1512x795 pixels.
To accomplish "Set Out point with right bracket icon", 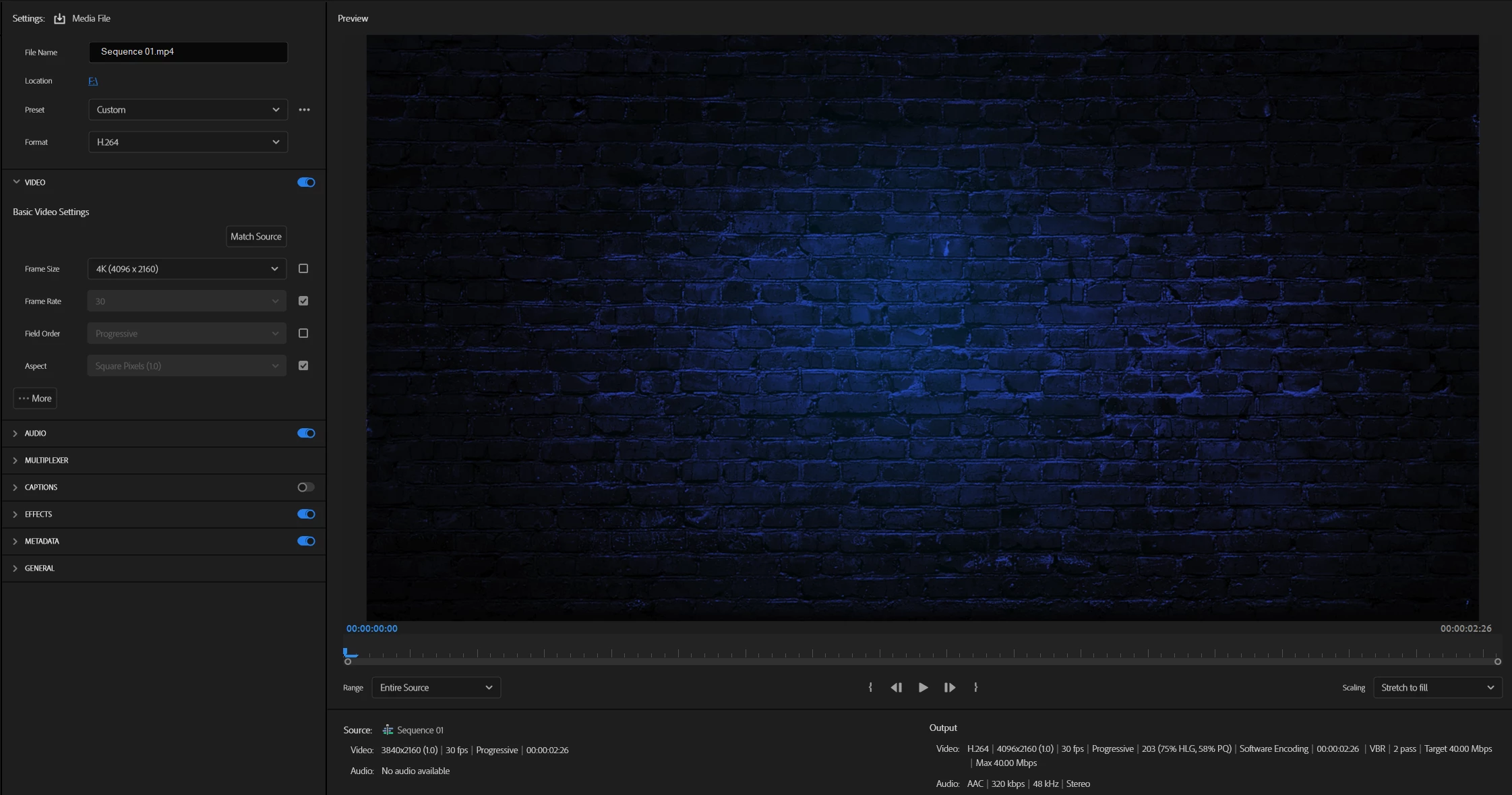I will (x=975, y=688).
